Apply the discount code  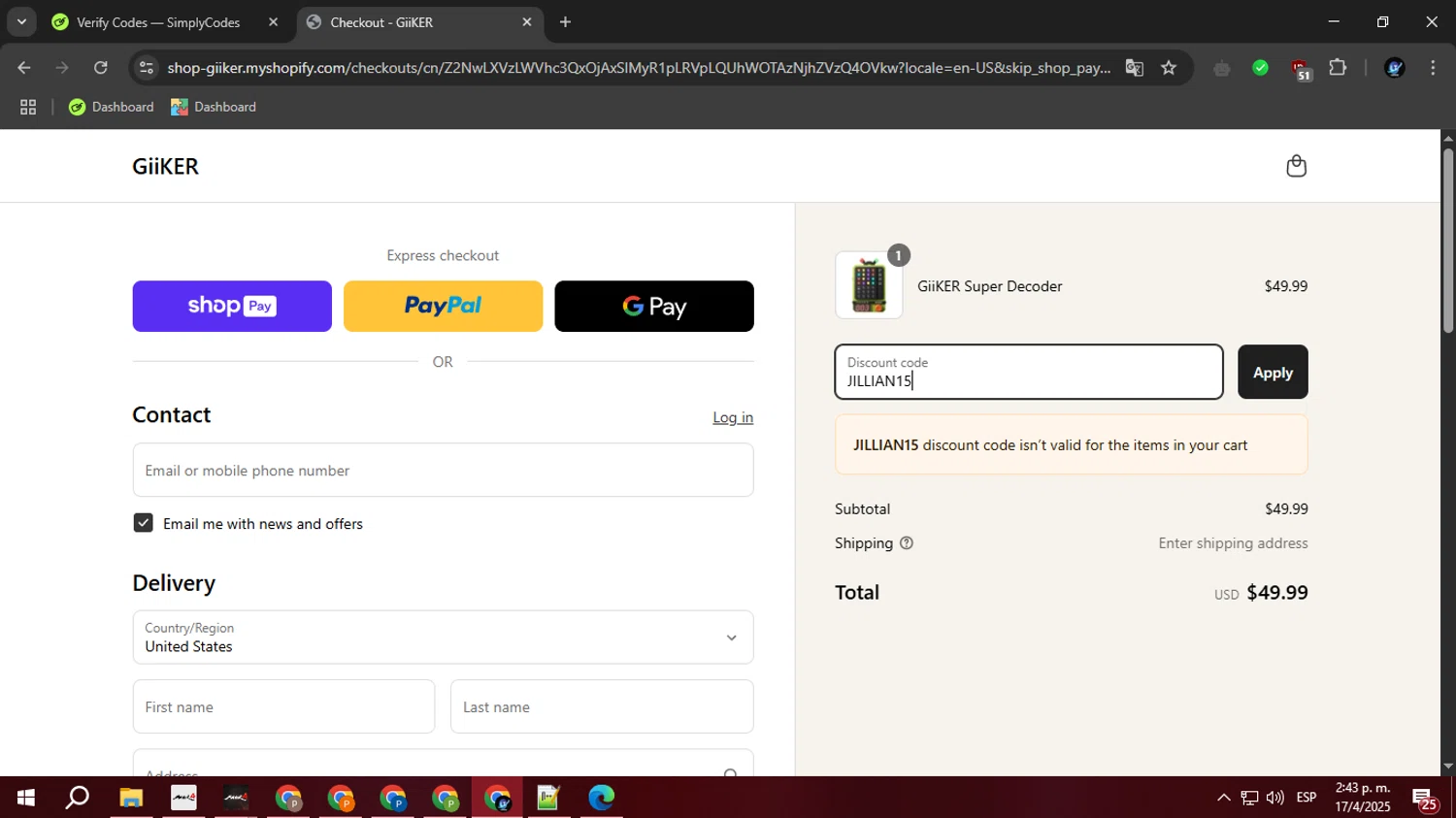click(1273, 372)
